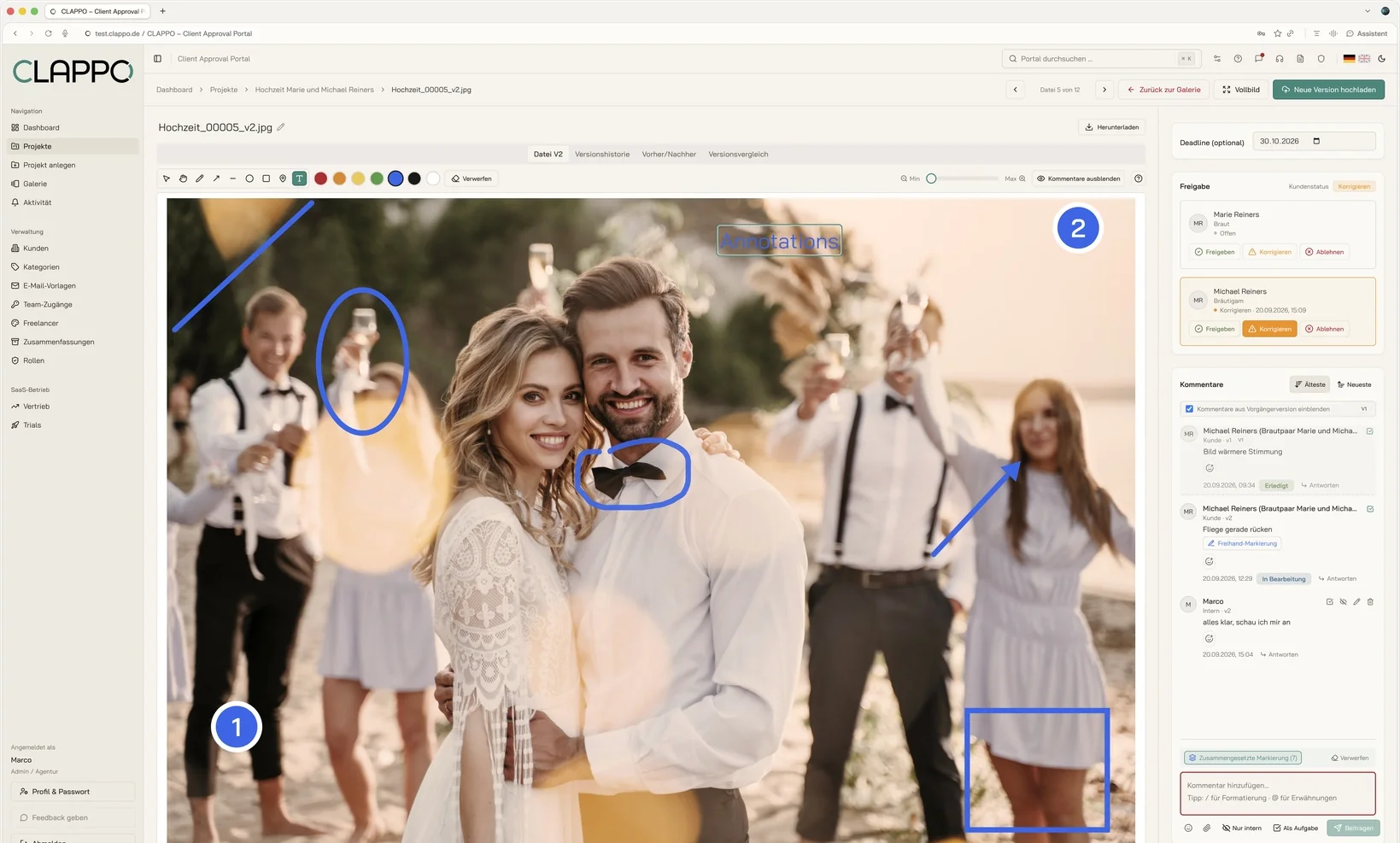Select the pin marker tool

pyautogui.click(x=283, y=179)
